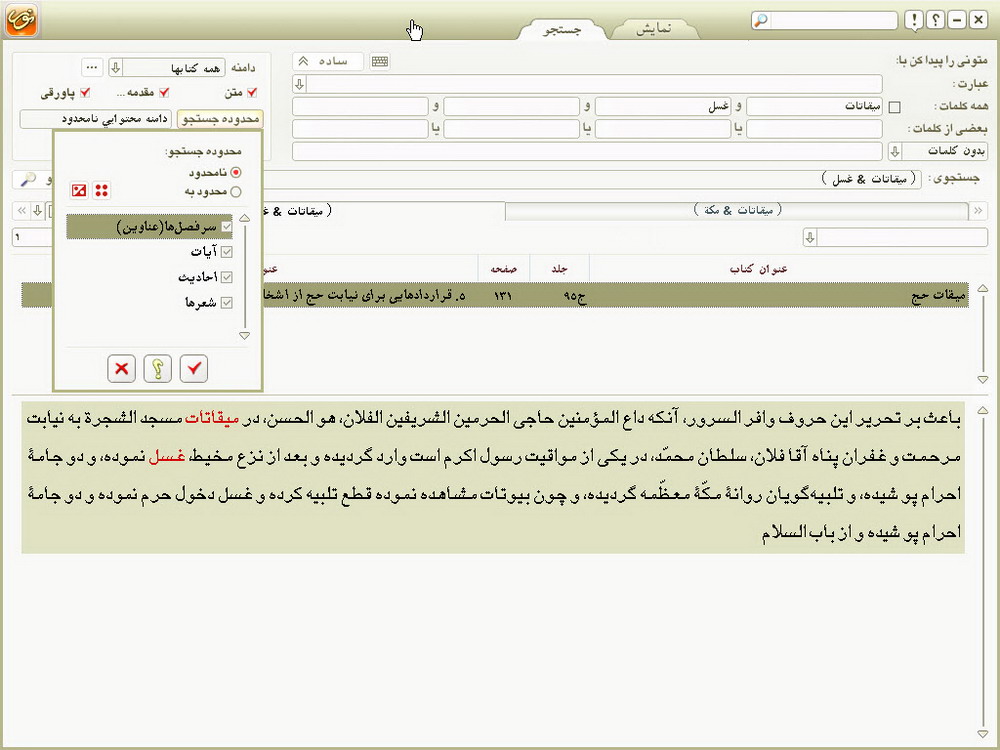The image size is (1000, 750).
Task: Click the filter input above the عنوان کتاب column
Action: (902, 239)
